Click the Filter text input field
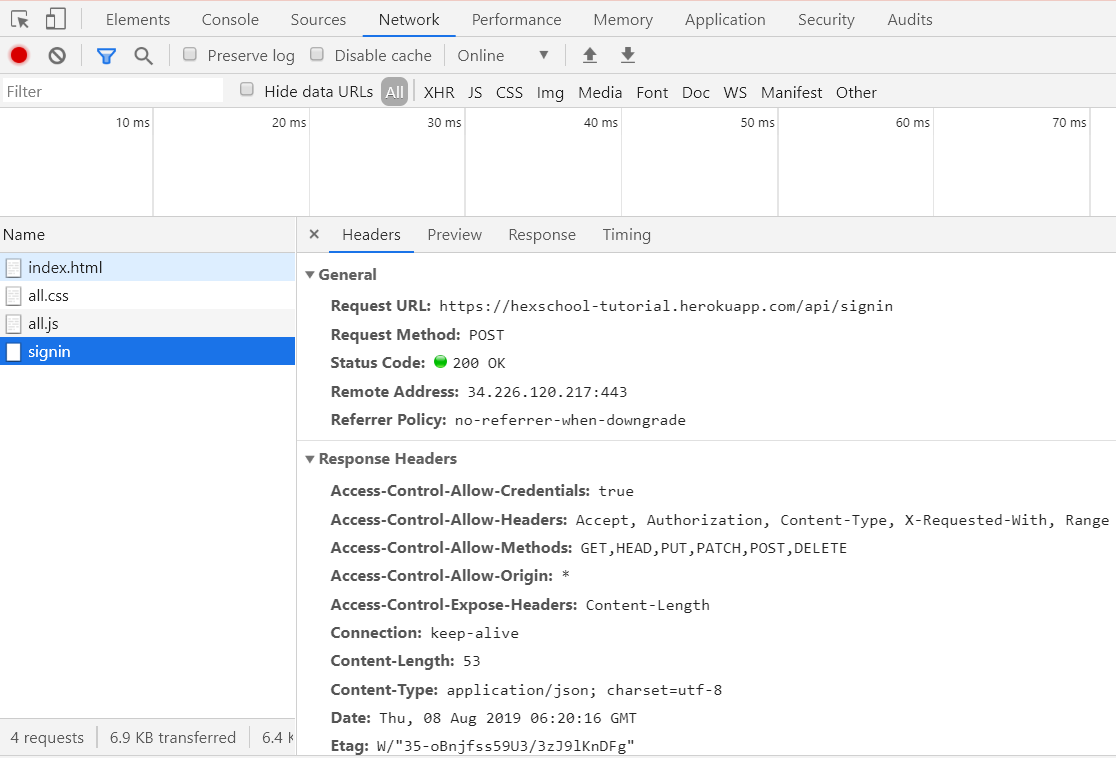The height and width of the screenshot is (758, 1116). tap(112, 91)
